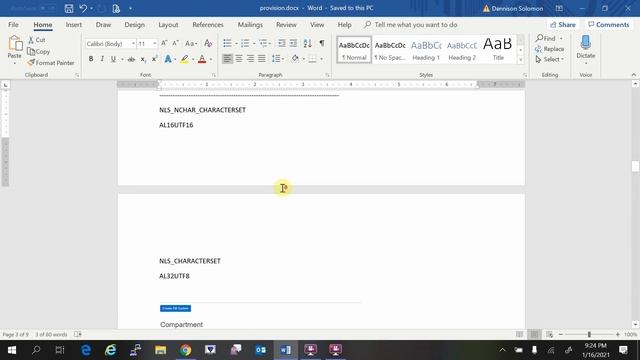This screenshot has height=360, width=640.
Task: Open the Comments pane
Action: tap(609, 25)
